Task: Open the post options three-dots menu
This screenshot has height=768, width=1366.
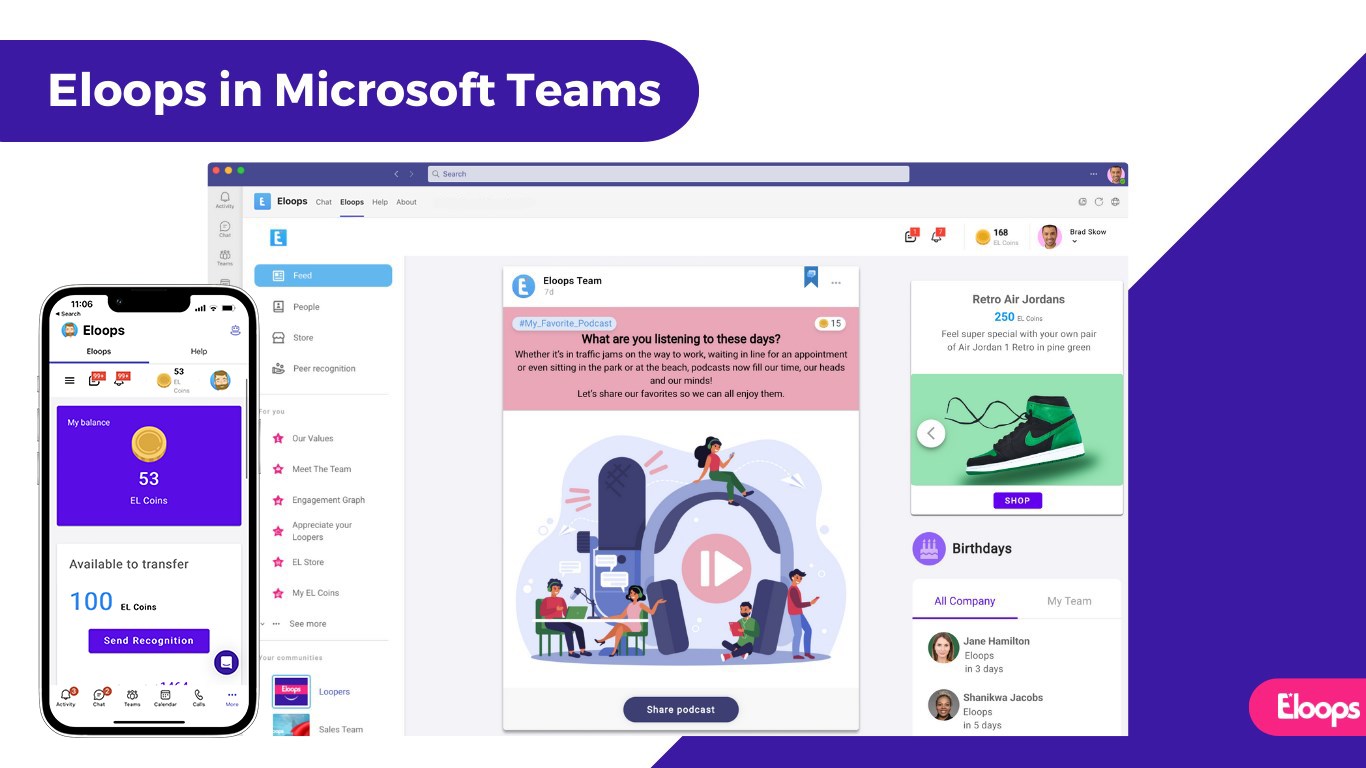Action: tap(837, 283)
